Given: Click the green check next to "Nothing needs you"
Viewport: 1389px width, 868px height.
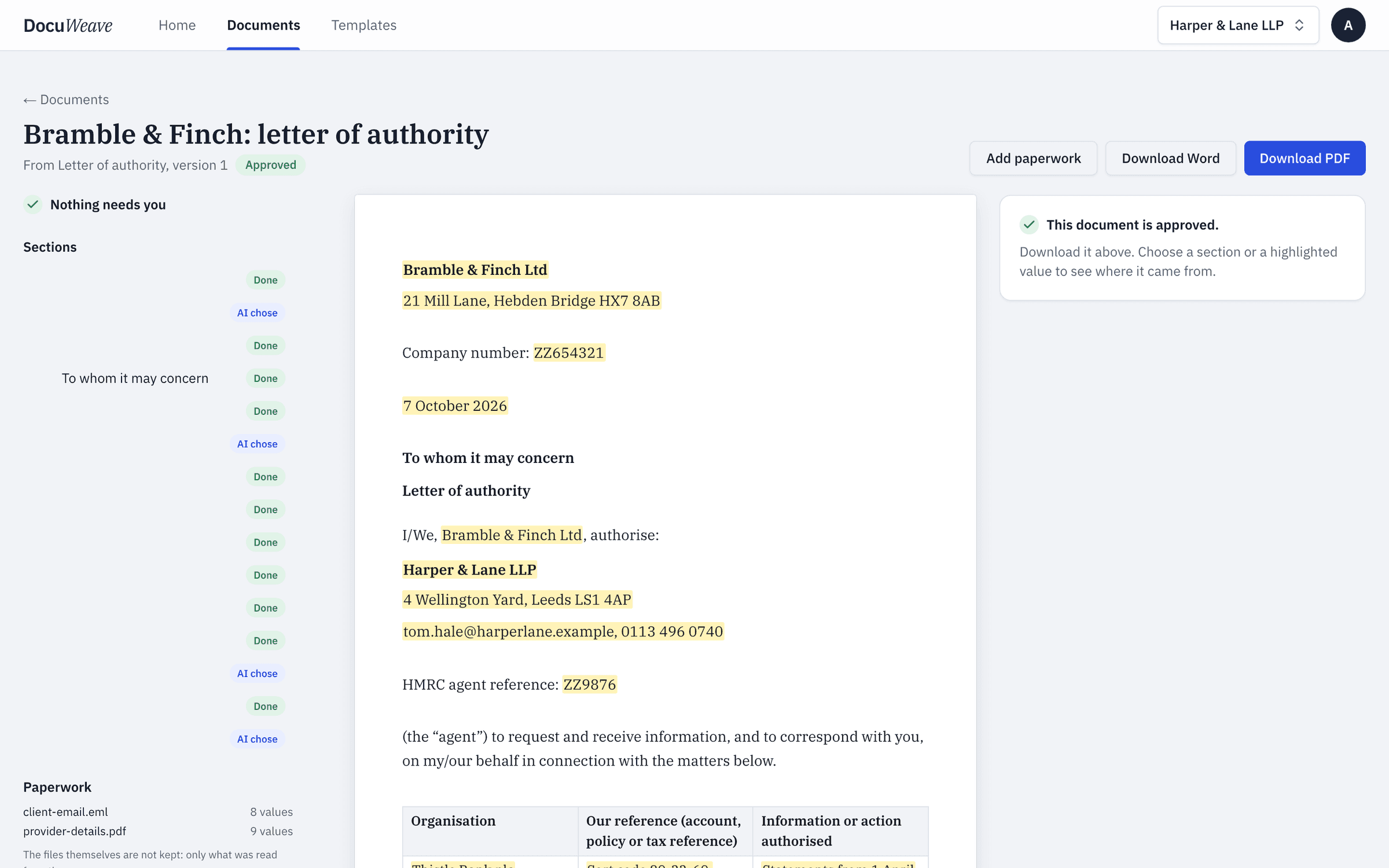Looking at the screenshot, I should click(x=33, y=204).
